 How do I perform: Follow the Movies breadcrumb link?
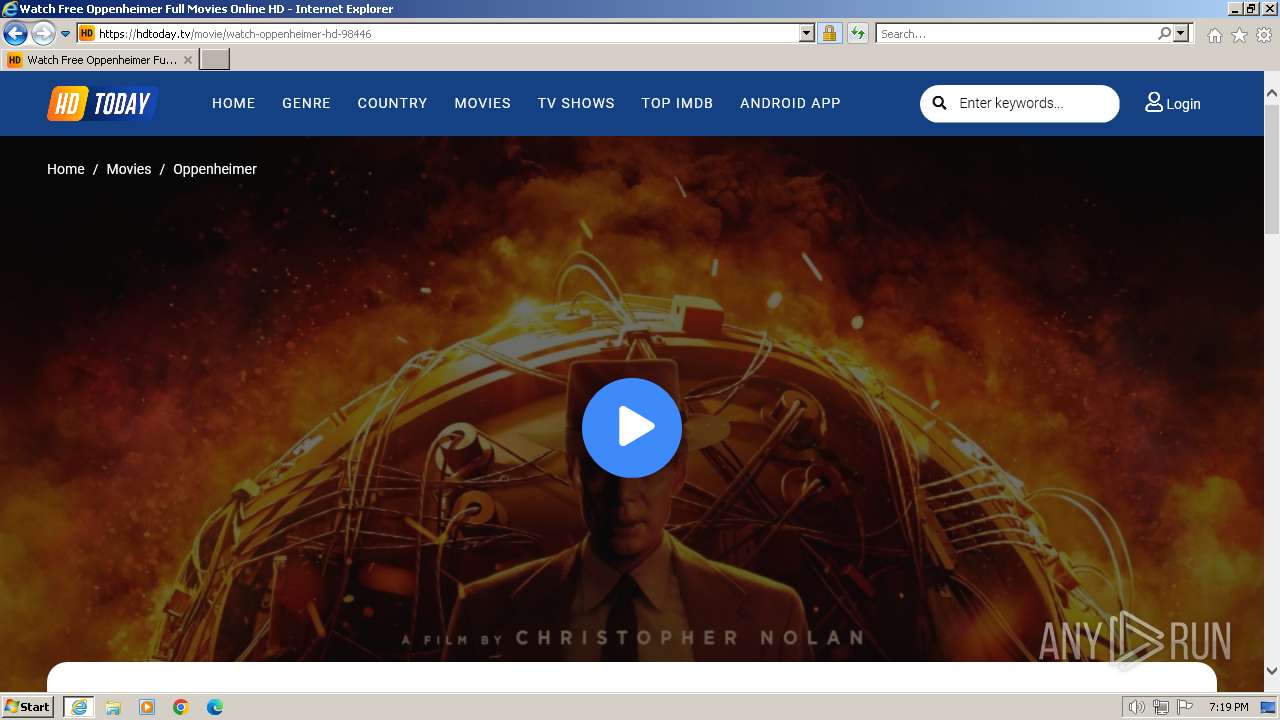click(x=129, y=169)
